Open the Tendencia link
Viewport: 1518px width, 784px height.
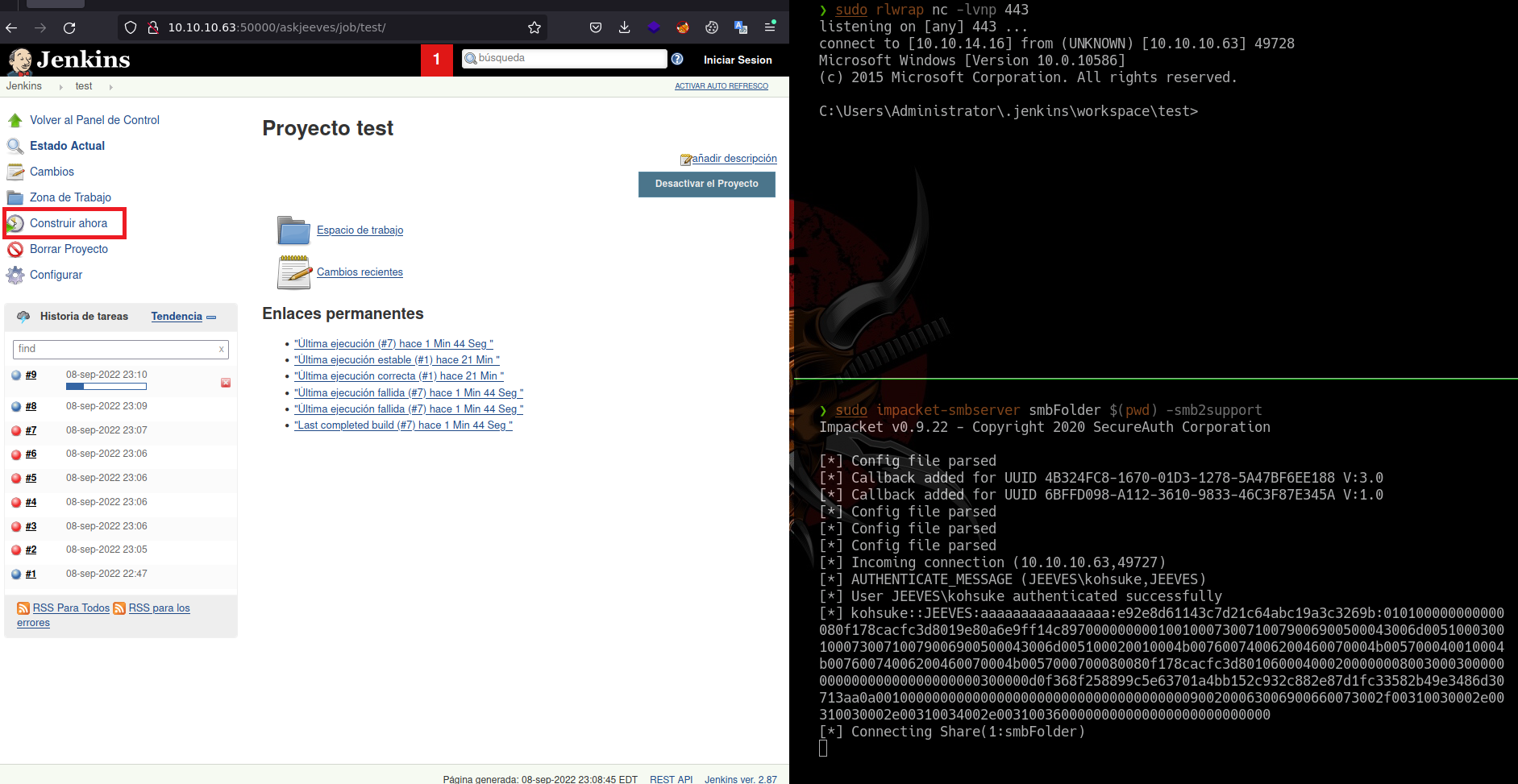tap(177, 317)
